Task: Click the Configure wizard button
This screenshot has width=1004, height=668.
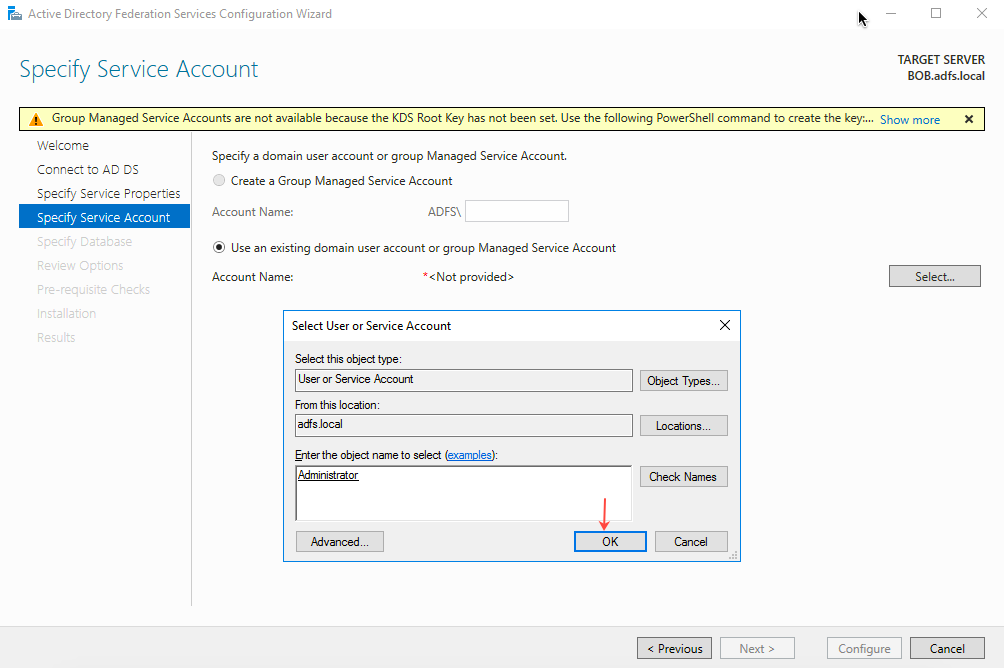Action: click(864, 648)
